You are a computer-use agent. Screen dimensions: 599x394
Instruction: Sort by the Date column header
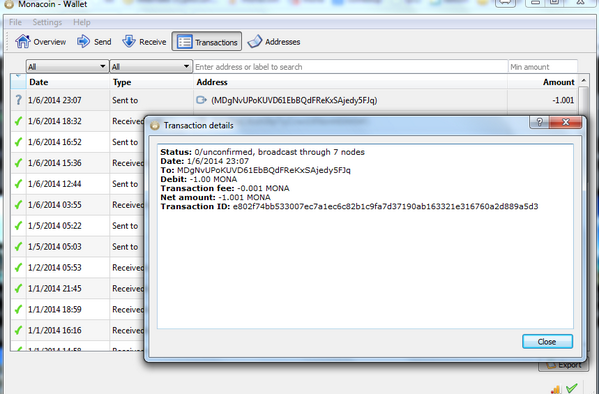click(68, 82)
